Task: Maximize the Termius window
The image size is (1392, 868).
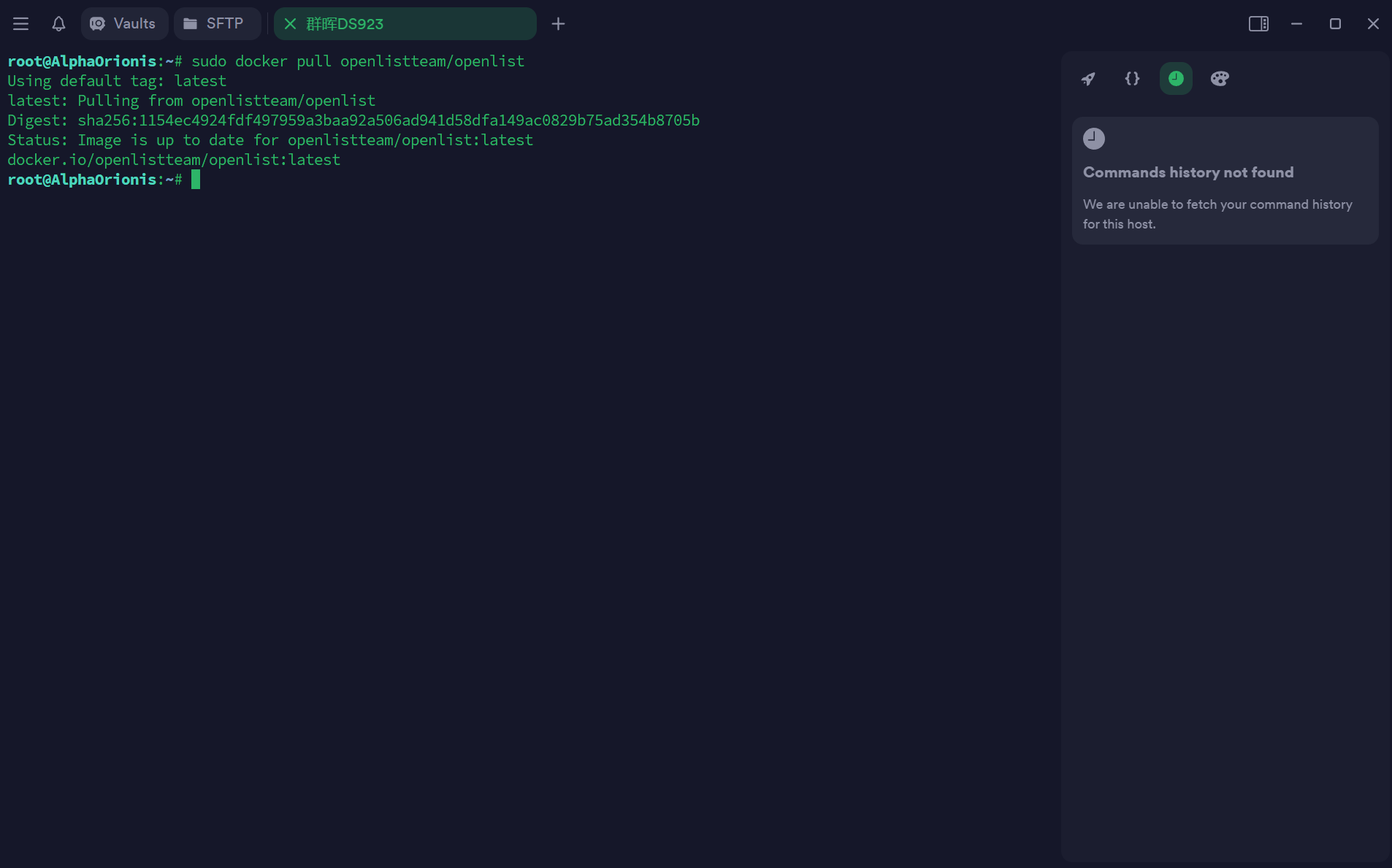Action: [x=1335, y=24]
